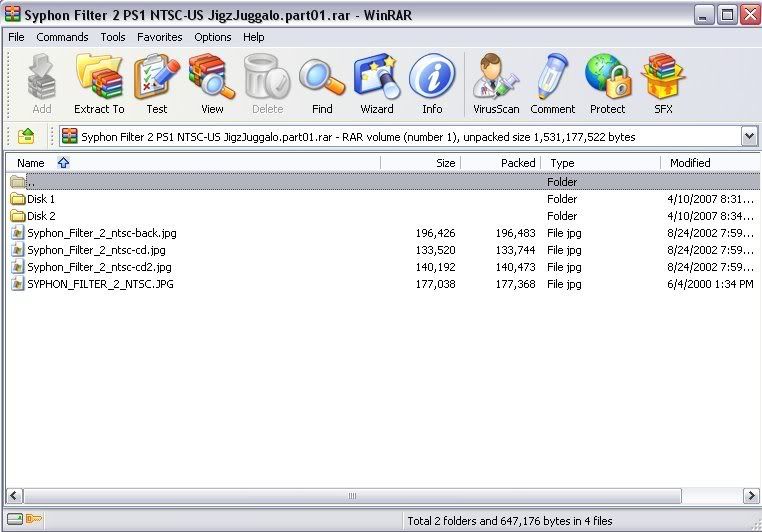
Task: Click status text "Total 2 folders and 647,176 bytes"
Action: [489, 521]
